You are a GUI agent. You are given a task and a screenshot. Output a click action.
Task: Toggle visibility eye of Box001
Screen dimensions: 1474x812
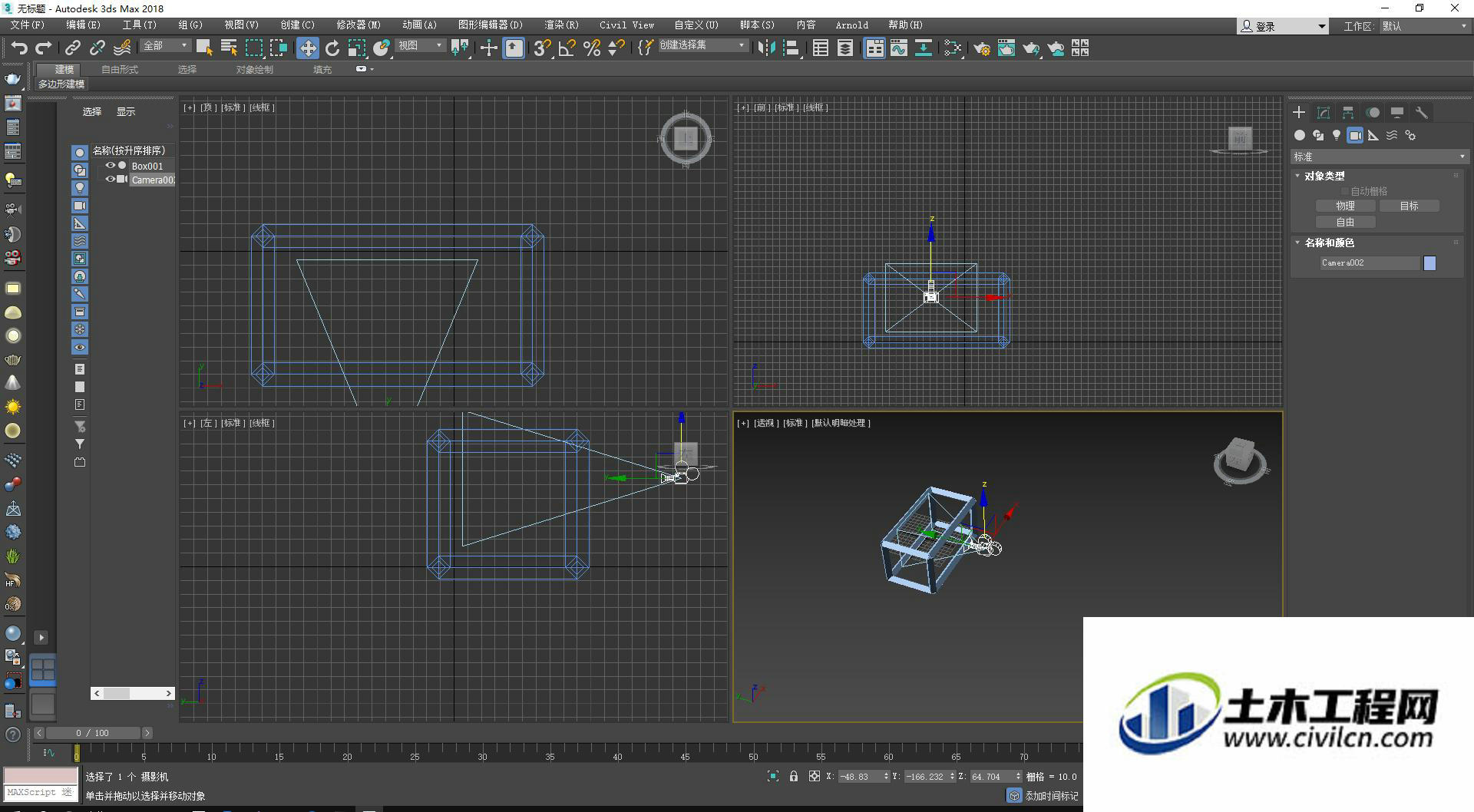[111, 165]
